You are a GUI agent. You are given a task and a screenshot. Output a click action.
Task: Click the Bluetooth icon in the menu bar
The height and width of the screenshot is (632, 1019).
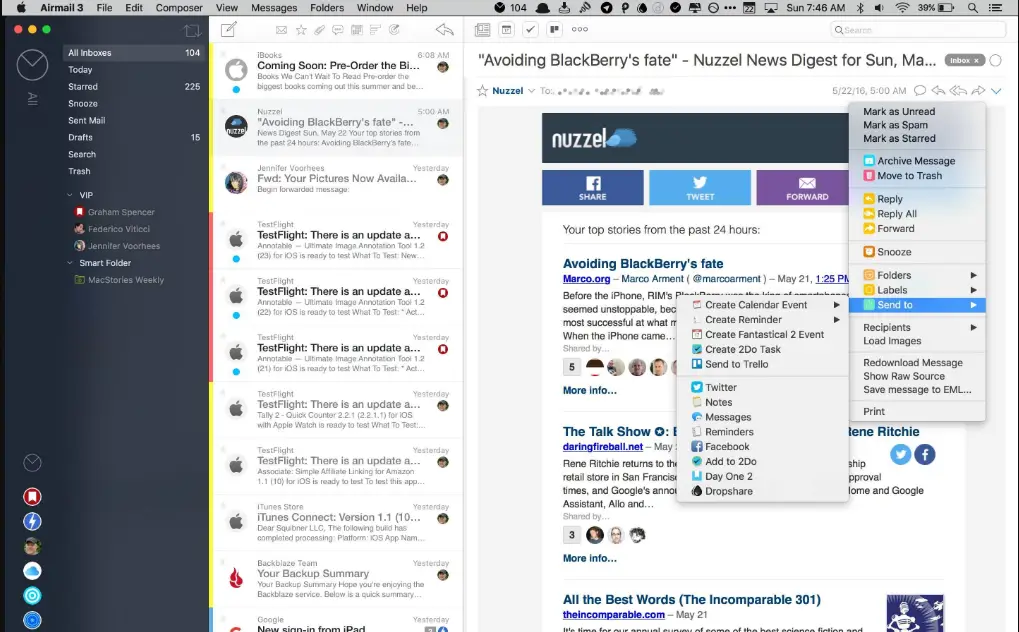point(860,8)
